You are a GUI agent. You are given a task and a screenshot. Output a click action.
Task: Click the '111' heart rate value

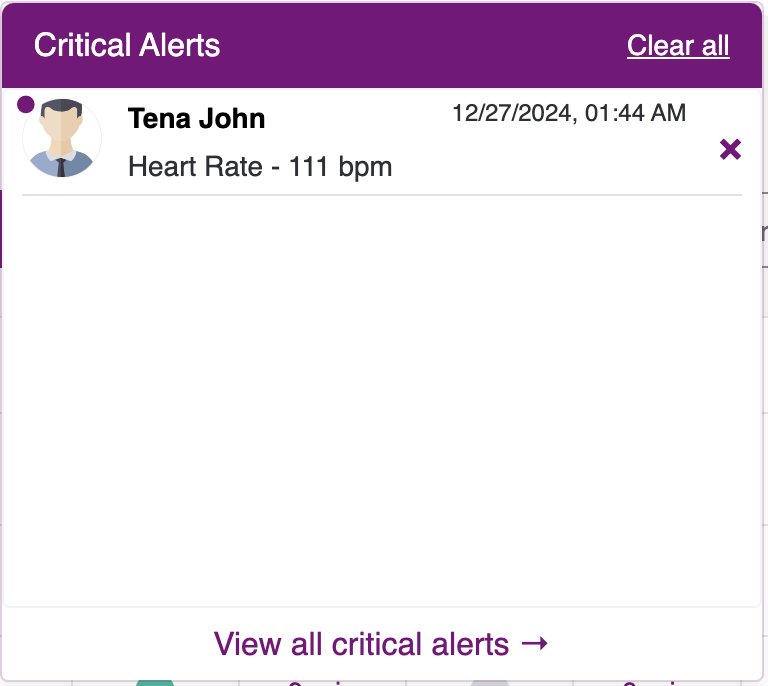[308, 166]
